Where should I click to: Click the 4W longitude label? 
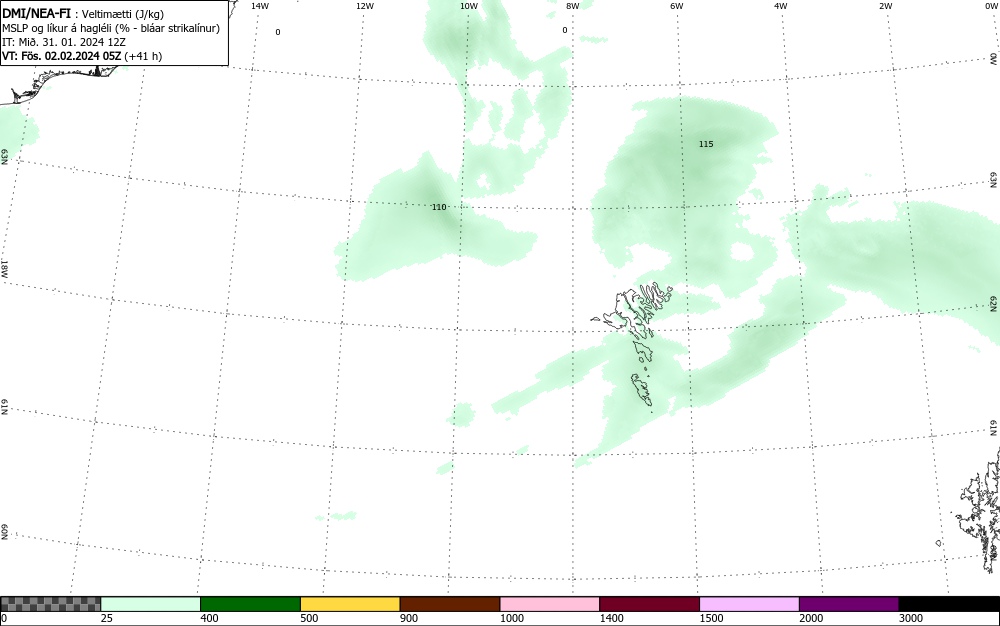click(781, 6)
